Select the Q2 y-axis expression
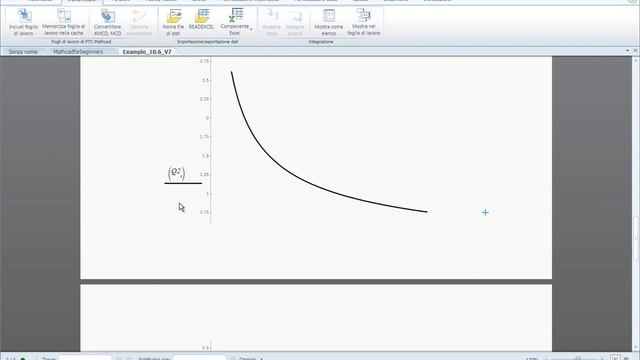The width and height of the screenshot is (640, 360). click(x=176, y=173)
